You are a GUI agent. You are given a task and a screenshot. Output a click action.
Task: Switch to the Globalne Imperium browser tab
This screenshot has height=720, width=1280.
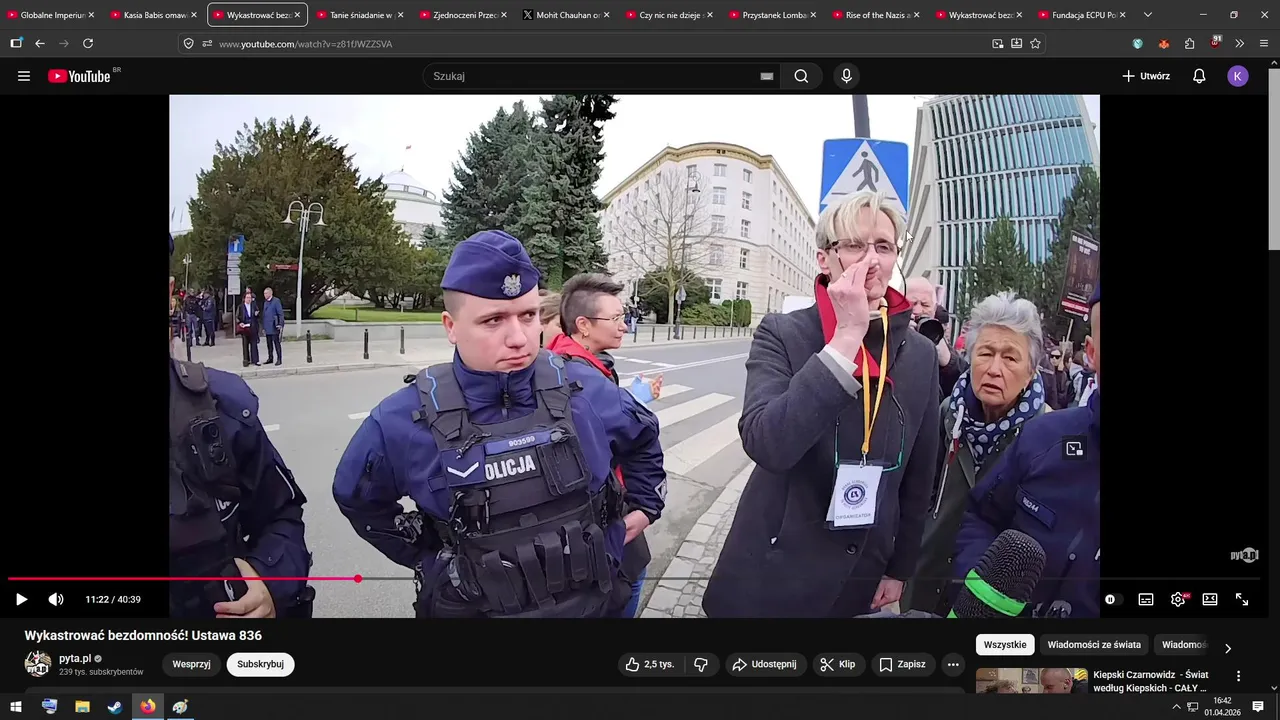[x=51, y=15]
